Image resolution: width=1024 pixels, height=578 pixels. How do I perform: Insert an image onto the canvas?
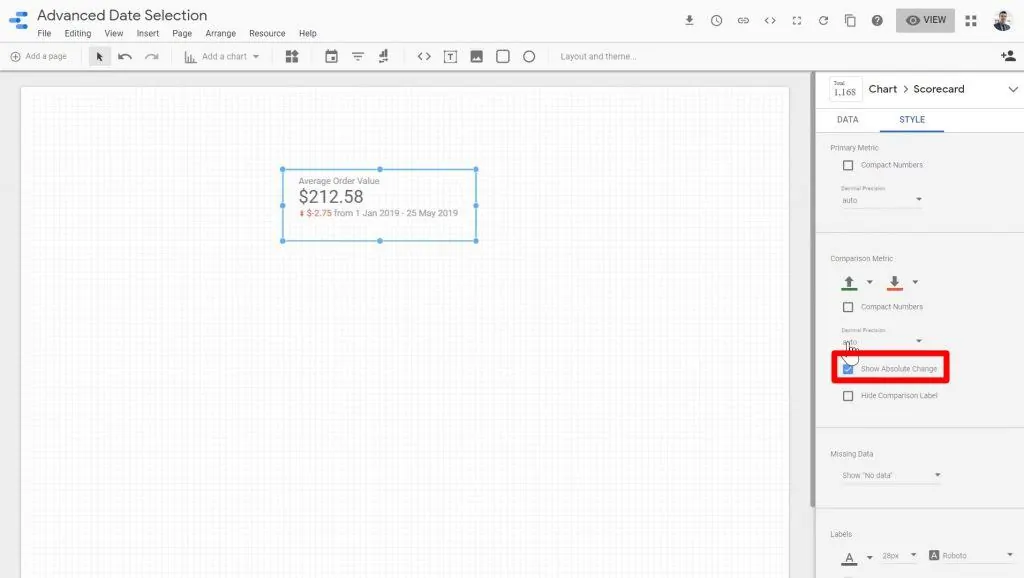476,56
